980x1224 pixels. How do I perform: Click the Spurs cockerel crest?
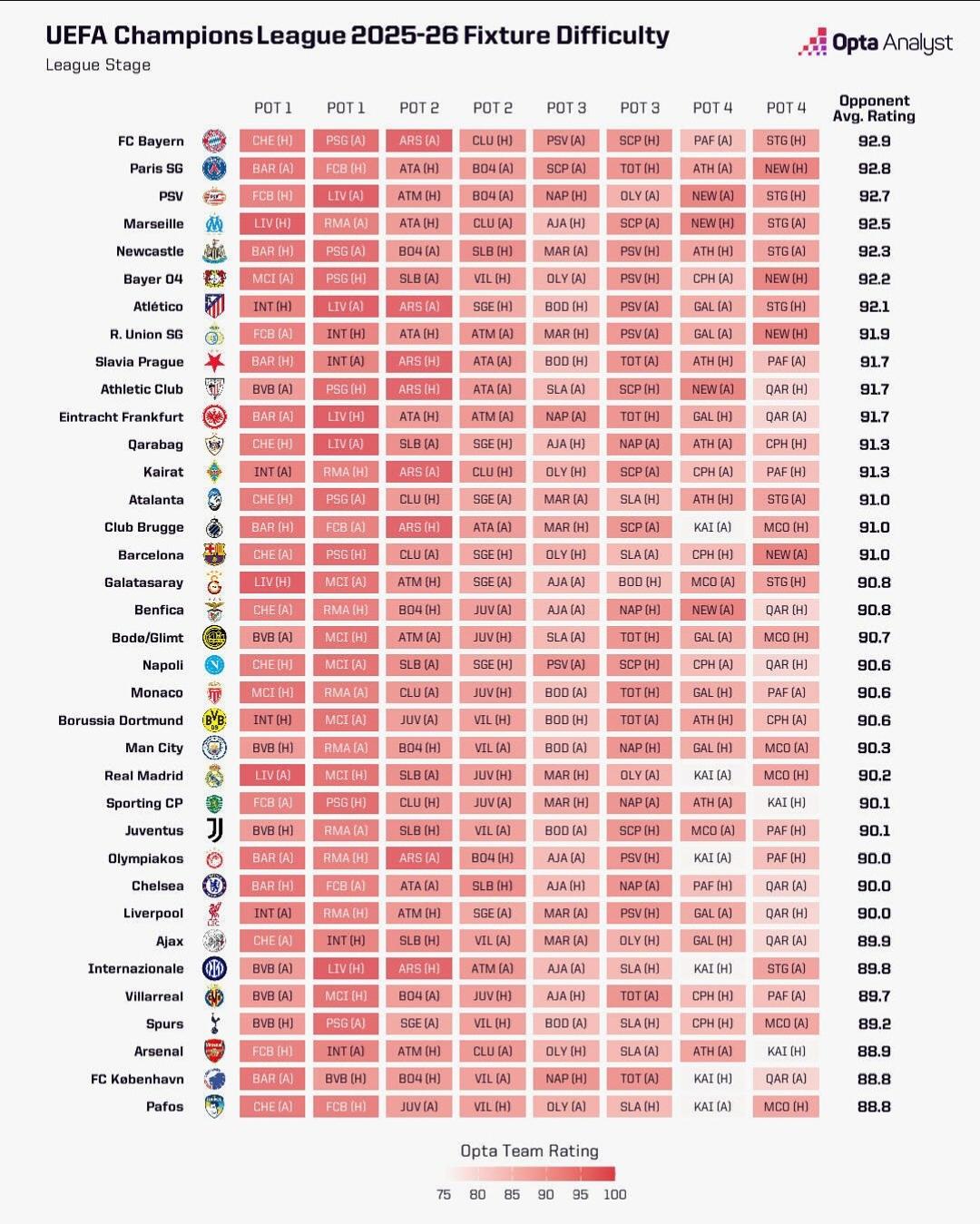(214, 1023)
